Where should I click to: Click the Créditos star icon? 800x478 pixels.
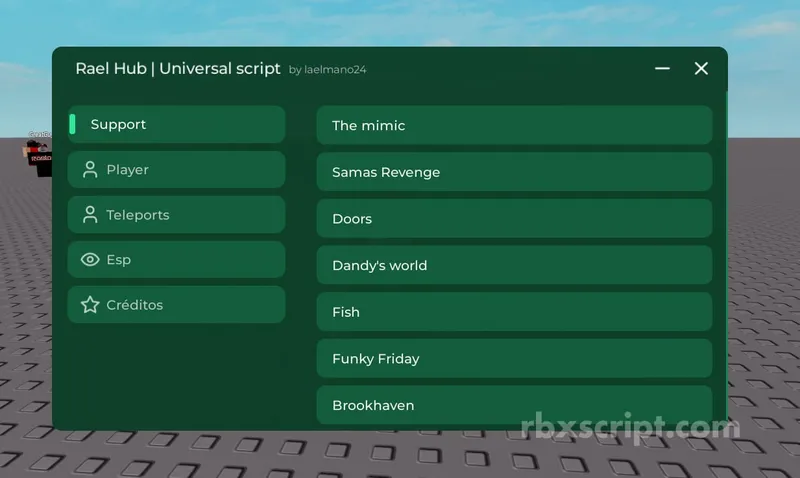click(90, 305)
